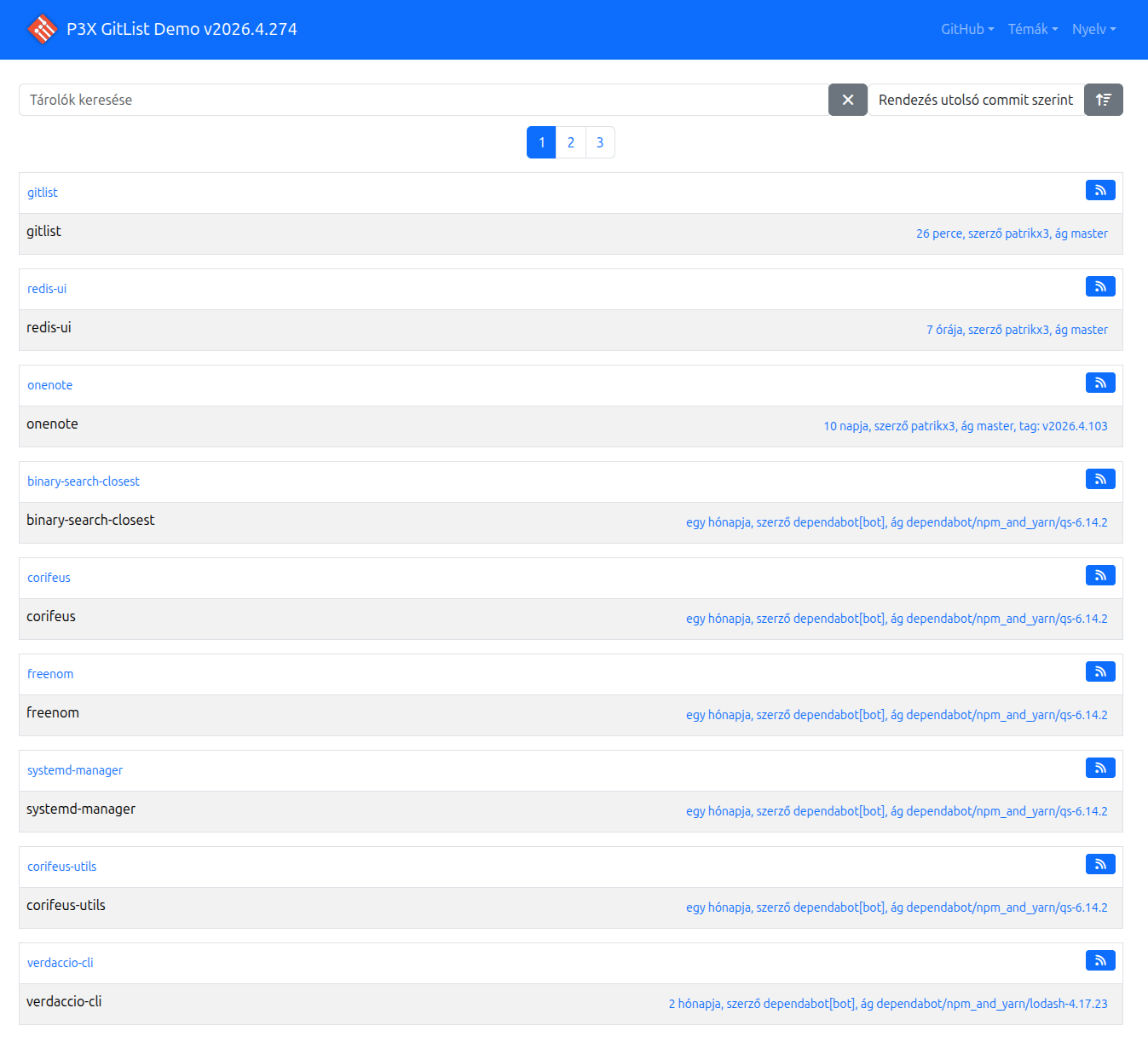Open the GitHub dropdown menu
Screen dimensions: 1148x1037
tap(966, 29)
